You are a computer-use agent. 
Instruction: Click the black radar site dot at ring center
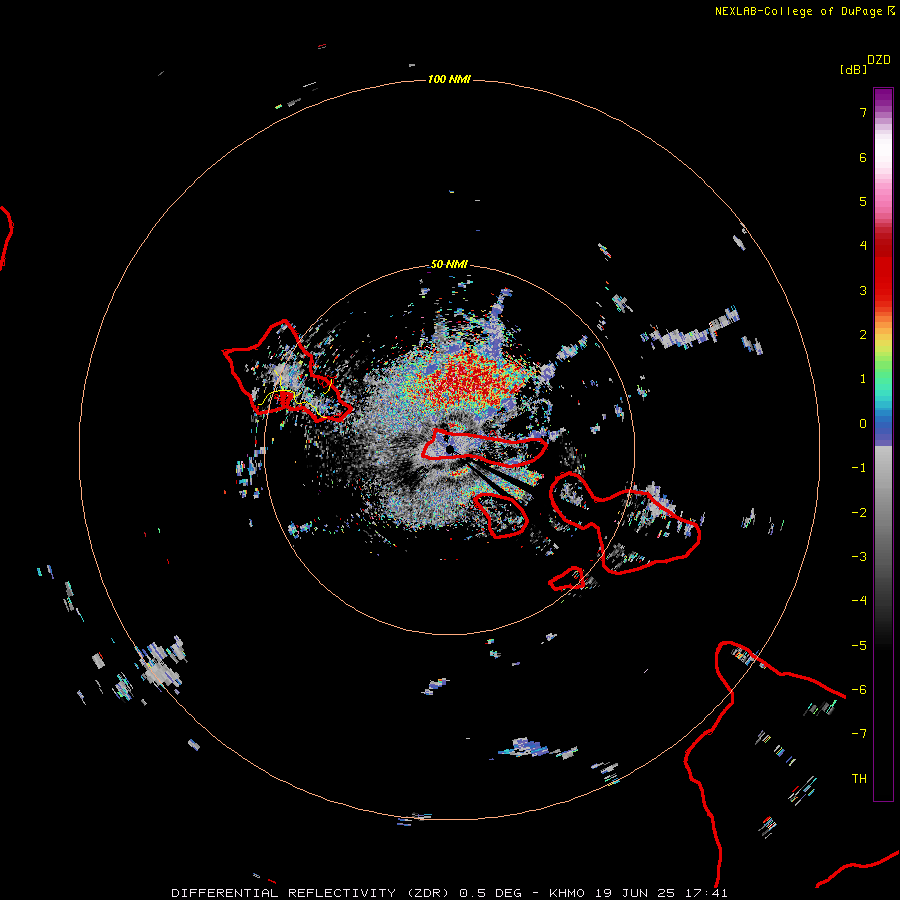coord(450,449)
